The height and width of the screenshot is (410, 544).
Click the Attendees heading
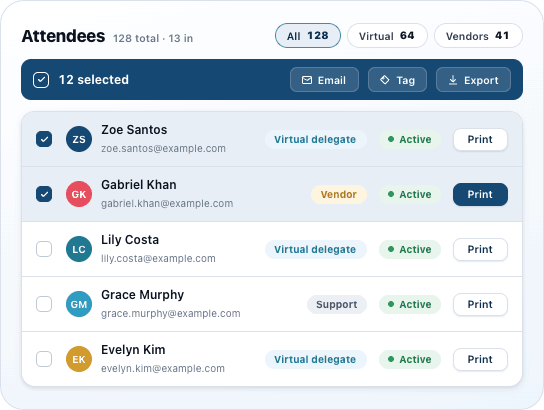63,36
